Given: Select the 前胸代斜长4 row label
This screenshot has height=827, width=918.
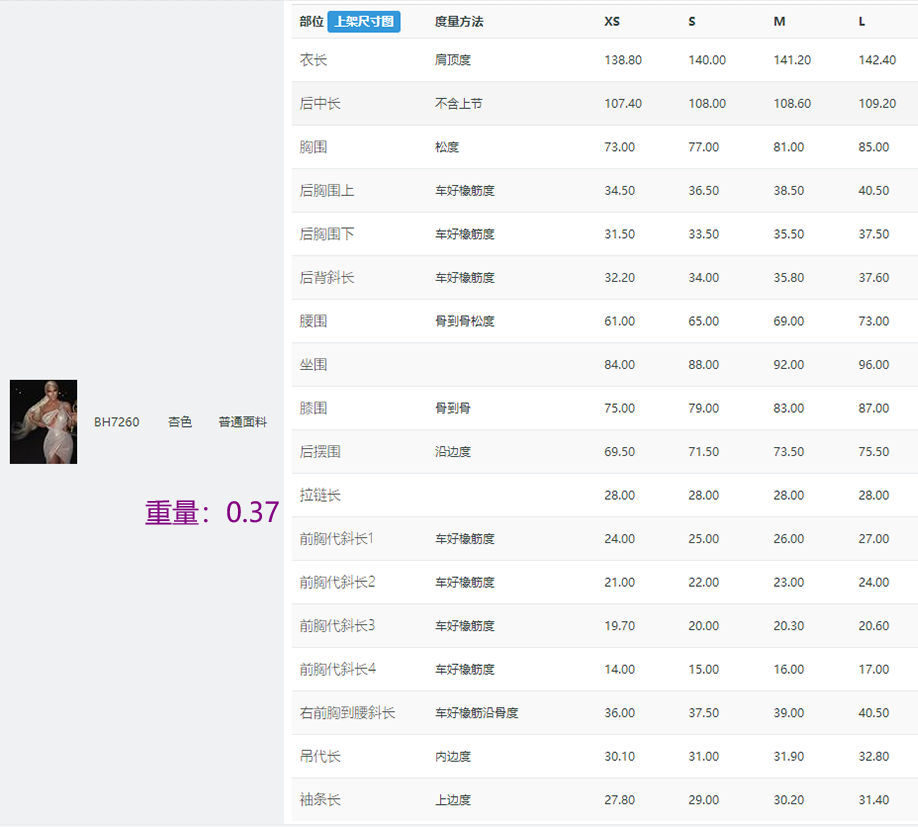Looking at the screenshot, I should click(338, 669).
